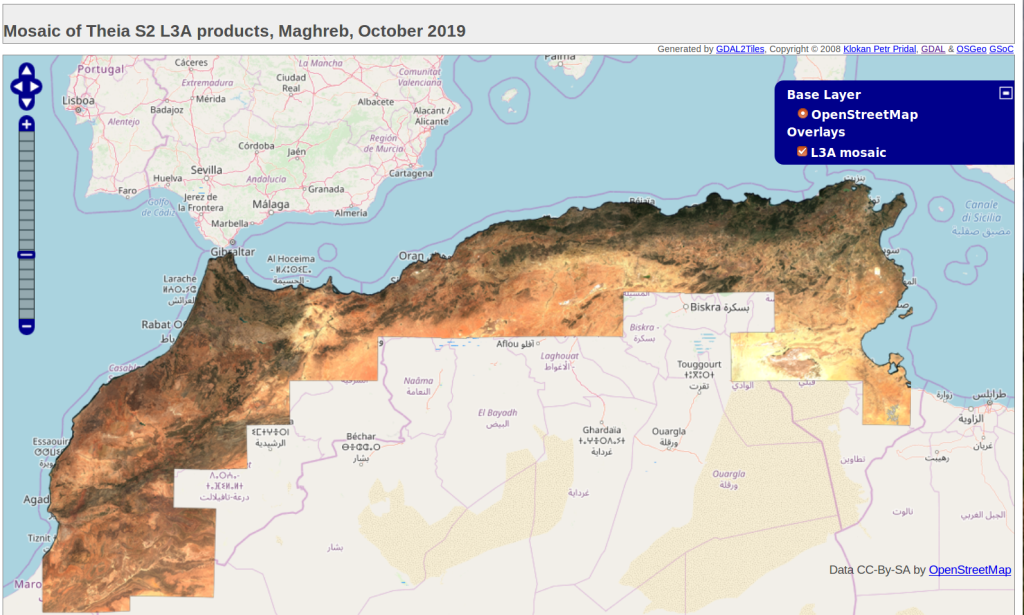Viewport: 1024px width, 615px height.
Task: Click the Granada label on map
Action: (x=326, y=189)
